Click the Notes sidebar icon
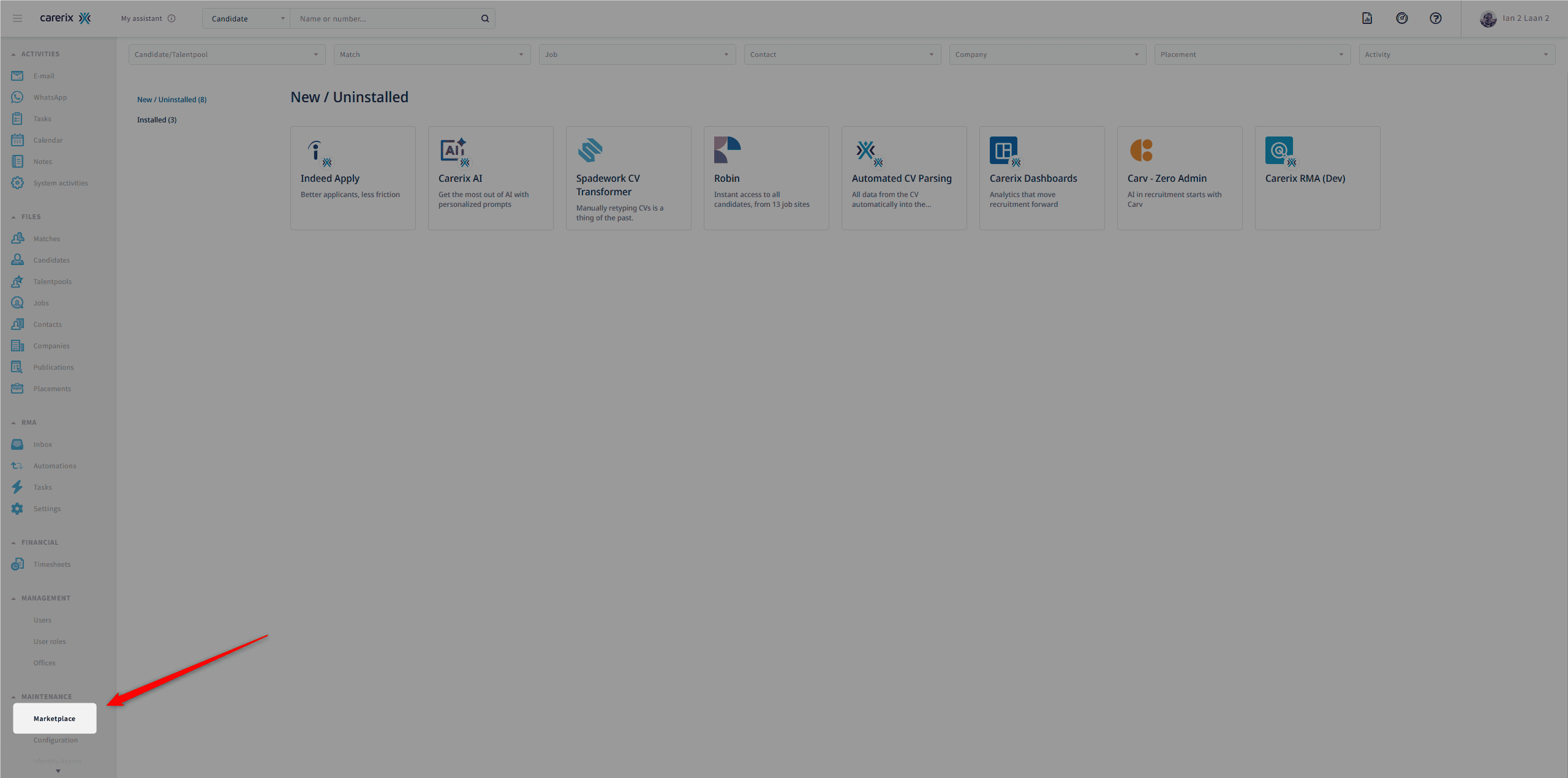This screenshot has width=1568, height=778. point(17,162)
